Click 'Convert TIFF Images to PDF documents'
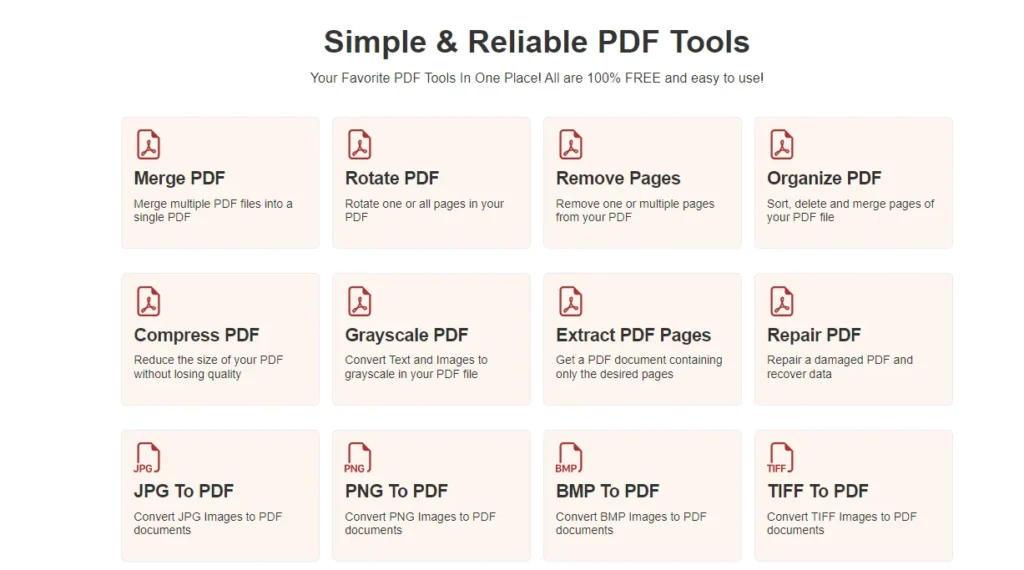The image size is (1024, 570). coord(842,523)
